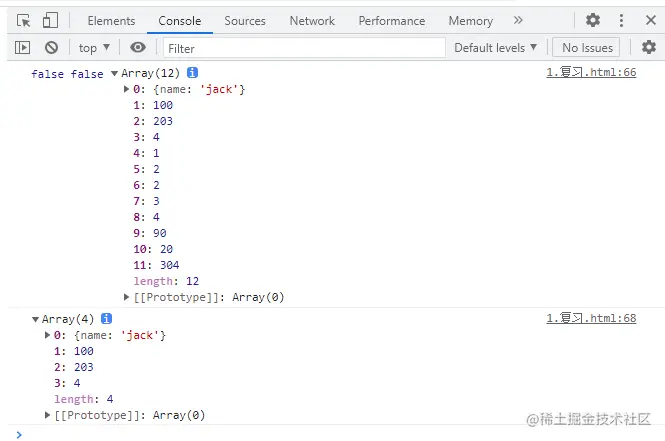Create a live expression with eye icon
This screenshot has height=441, width=665.
click(x=138, y=47)
